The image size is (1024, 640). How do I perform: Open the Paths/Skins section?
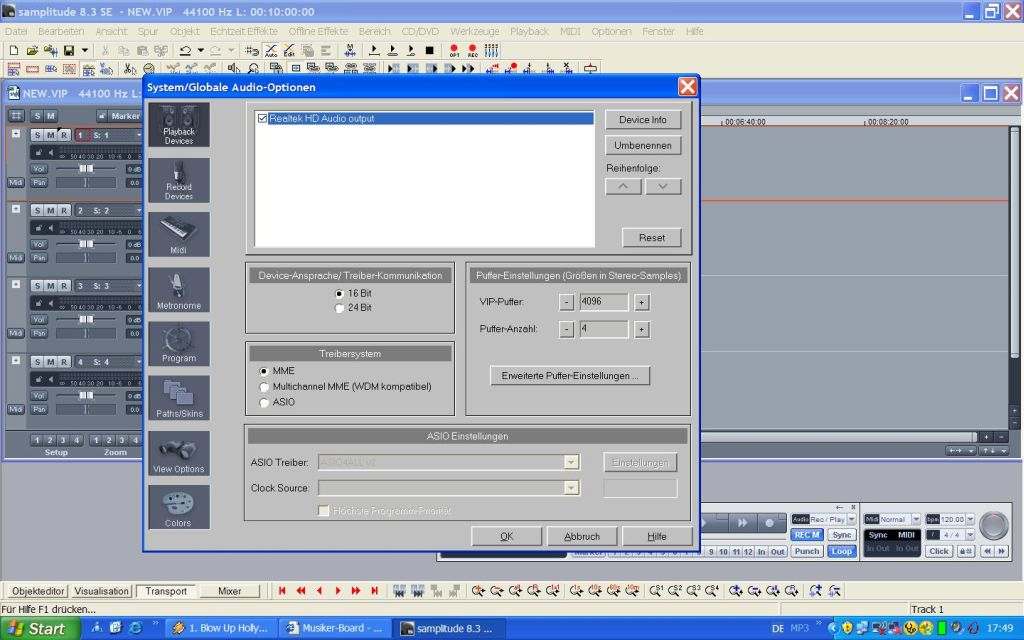[x=178, y=398]
